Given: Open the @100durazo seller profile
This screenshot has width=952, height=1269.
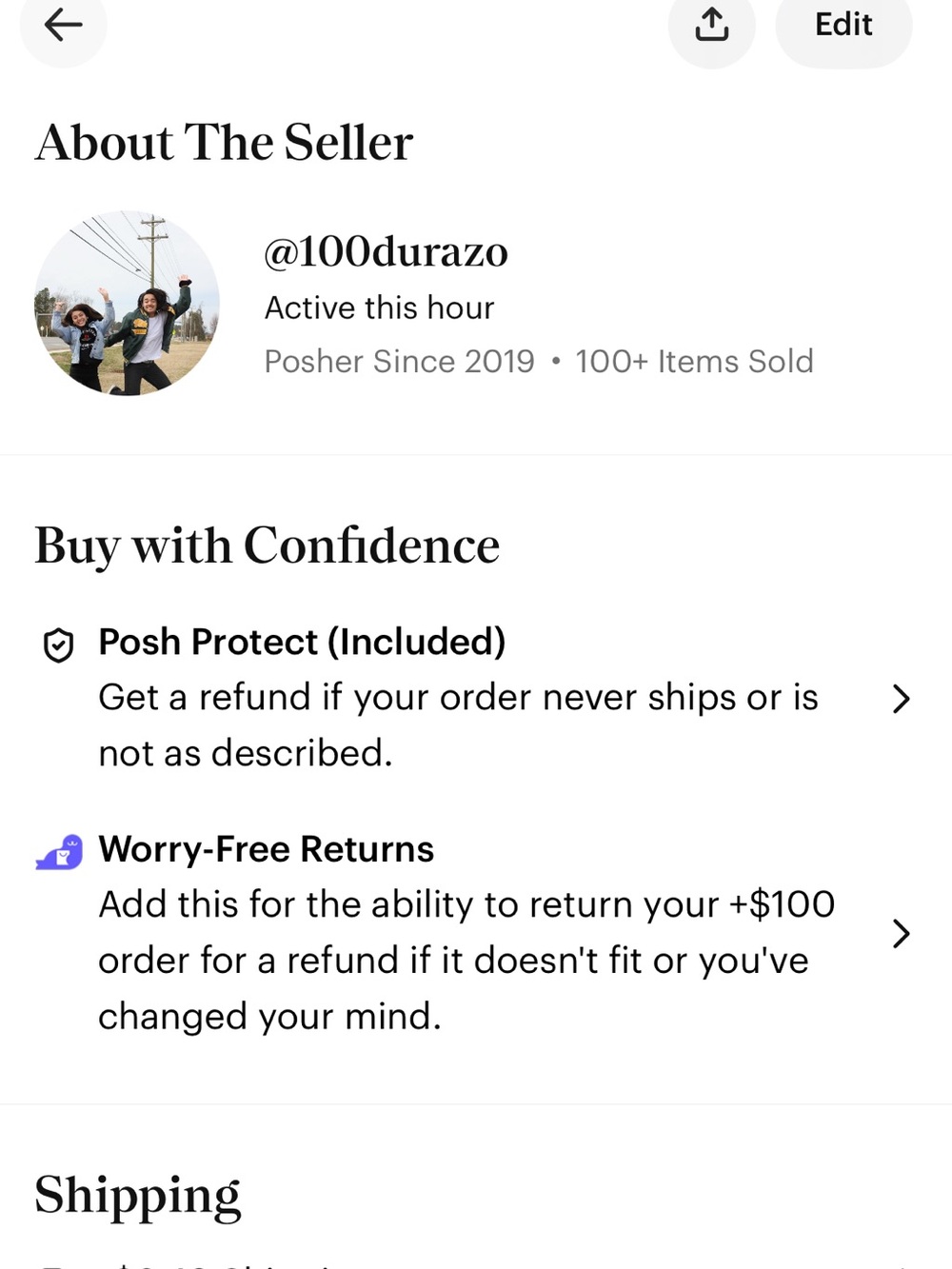Looking at the screenshot, I should [x=386, y=252].
